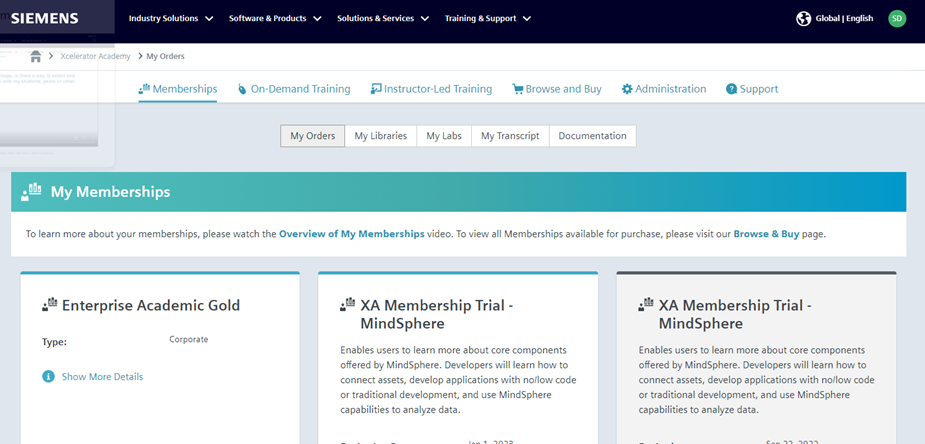
Task: Click the Xcelerator Academy breadcrumb
Action: click(95, 56)
